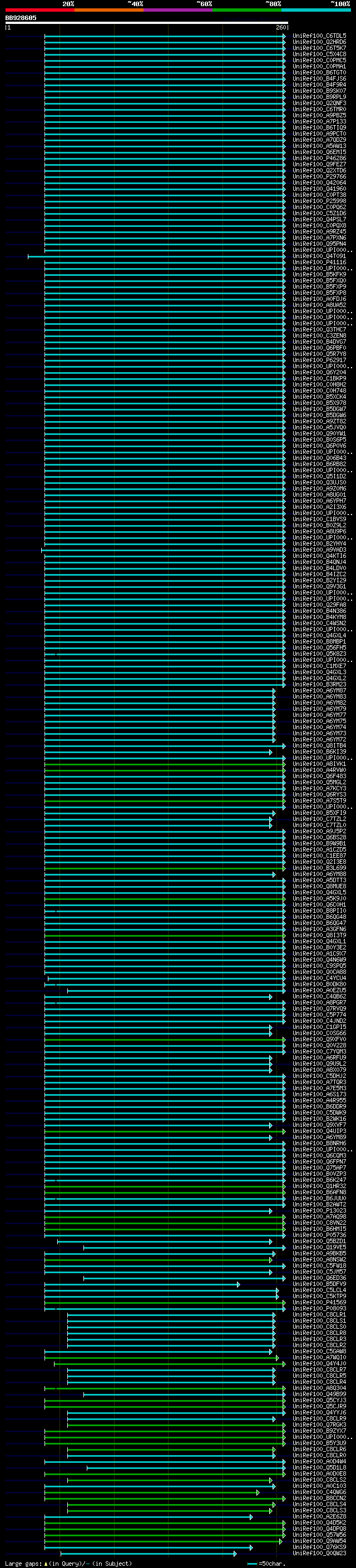Click the UniRef100_Q0QW23 label

[x=319, y=1553]
